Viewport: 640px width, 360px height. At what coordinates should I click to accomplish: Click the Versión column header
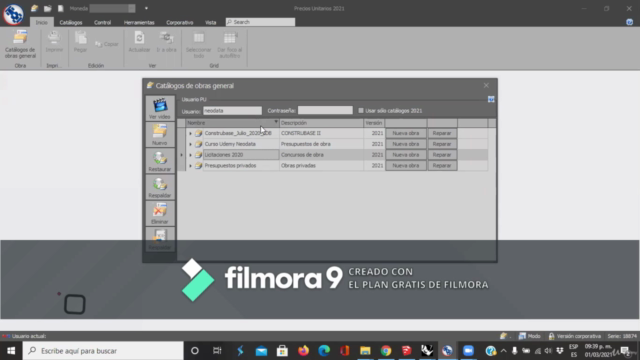(x=374, y=123)
